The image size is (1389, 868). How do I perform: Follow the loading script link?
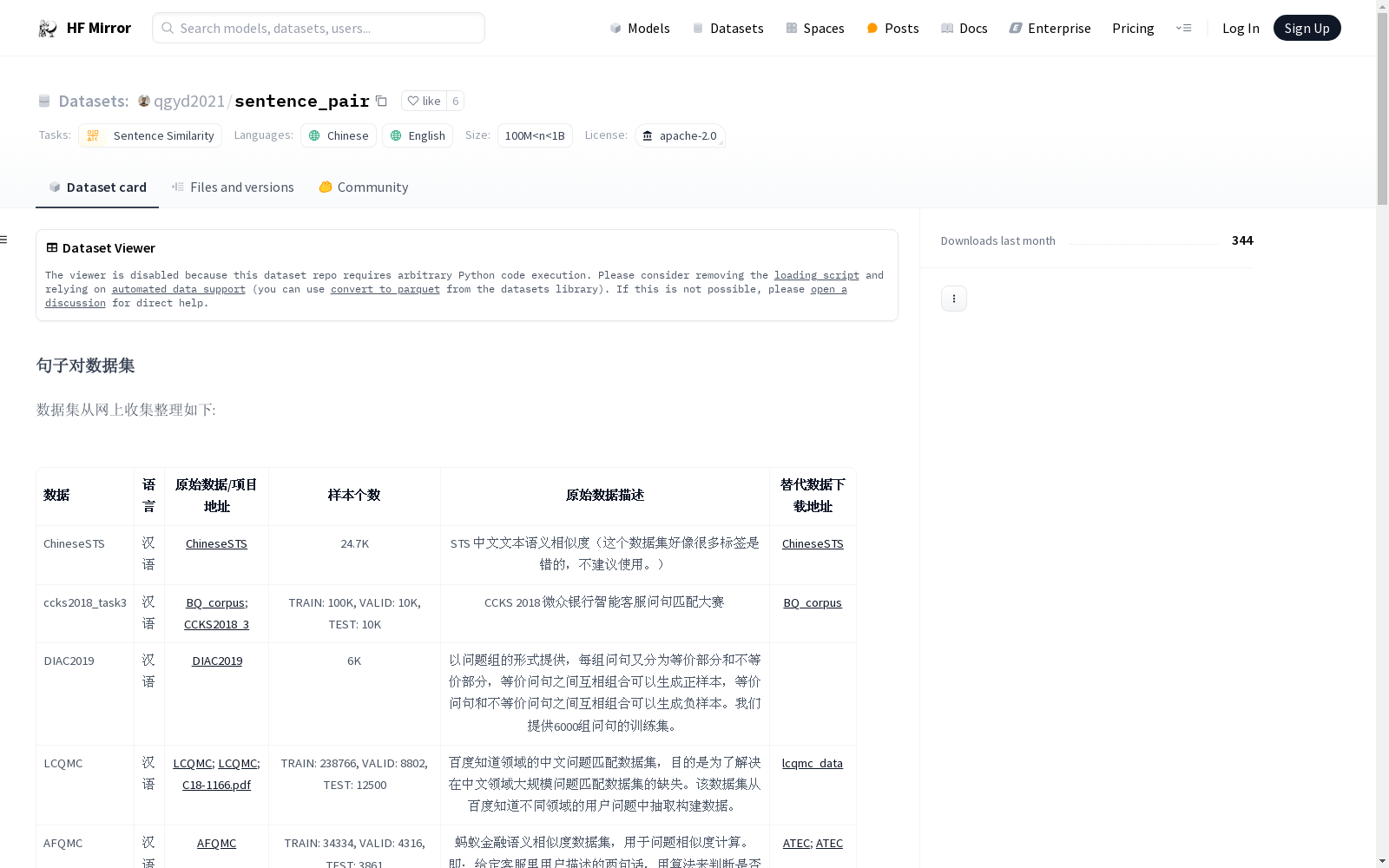(x=817, y=275)
